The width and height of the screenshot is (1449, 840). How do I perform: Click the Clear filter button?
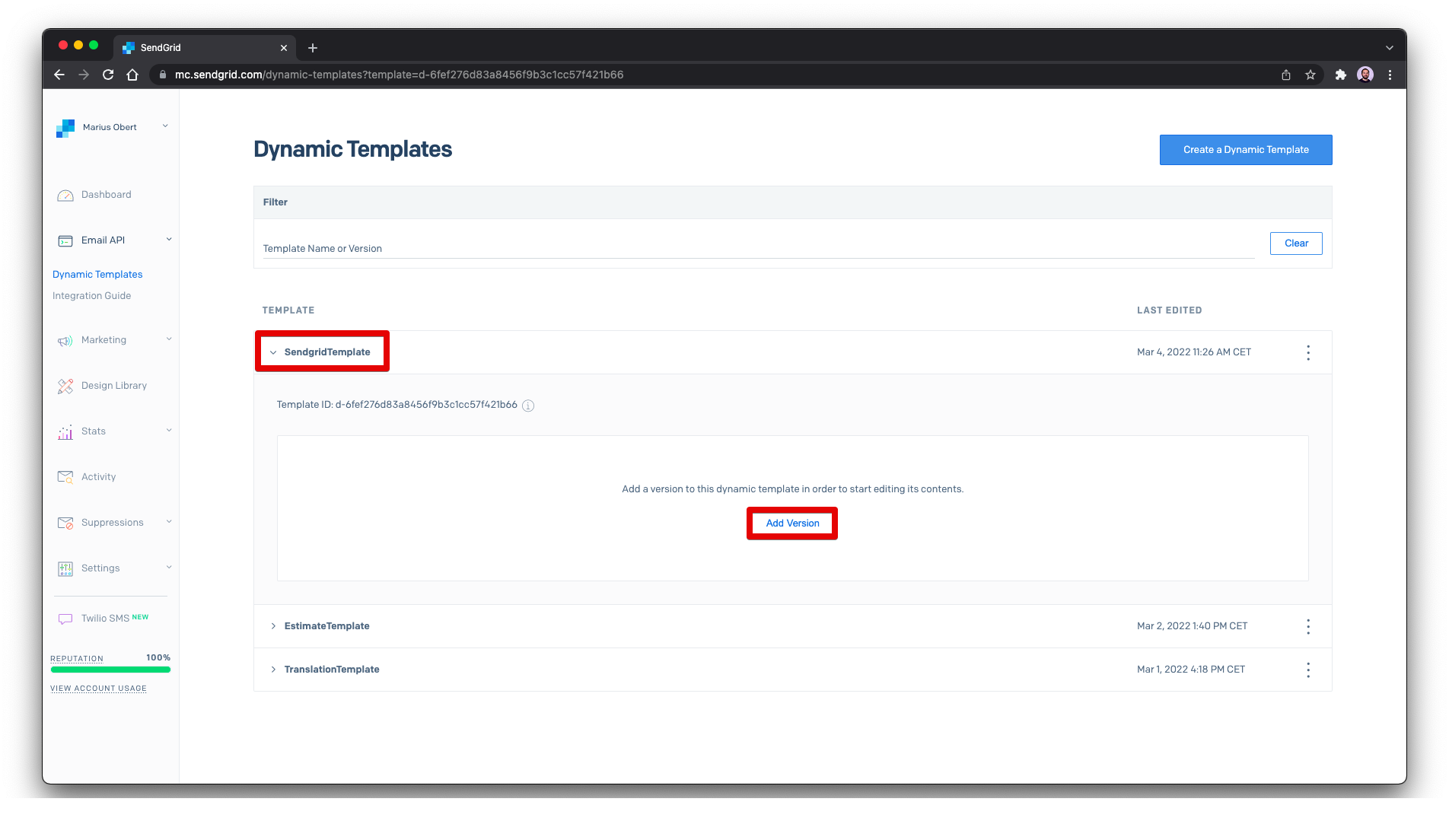pos(1296,243)
